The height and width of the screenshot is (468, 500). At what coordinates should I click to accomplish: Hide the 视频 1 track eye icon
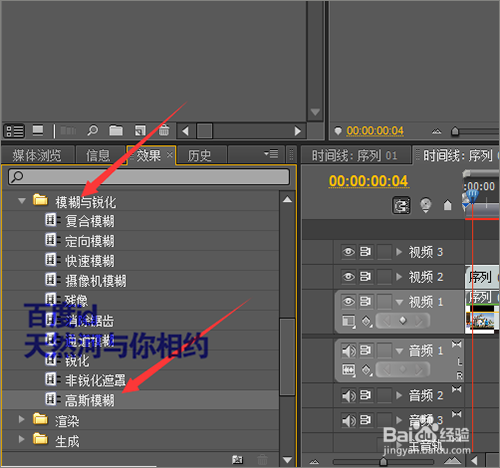point(349,302)
